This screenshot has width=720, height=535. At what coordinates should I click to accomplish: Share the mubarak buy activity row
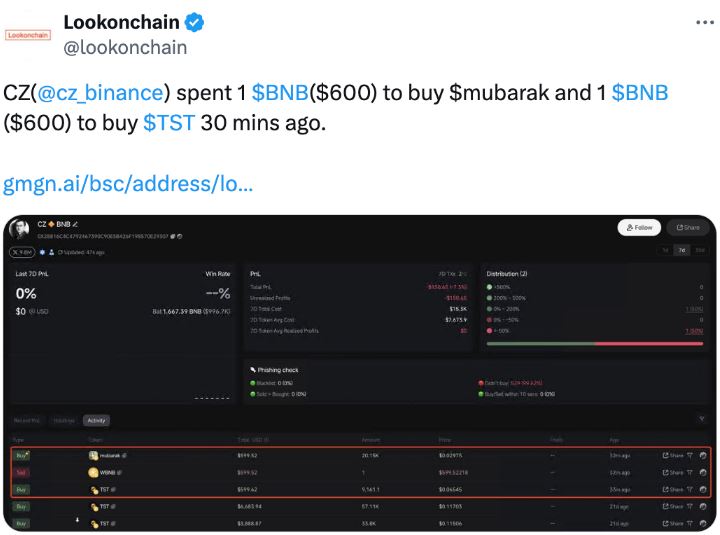pyautogui.click(x=673, y=455)
